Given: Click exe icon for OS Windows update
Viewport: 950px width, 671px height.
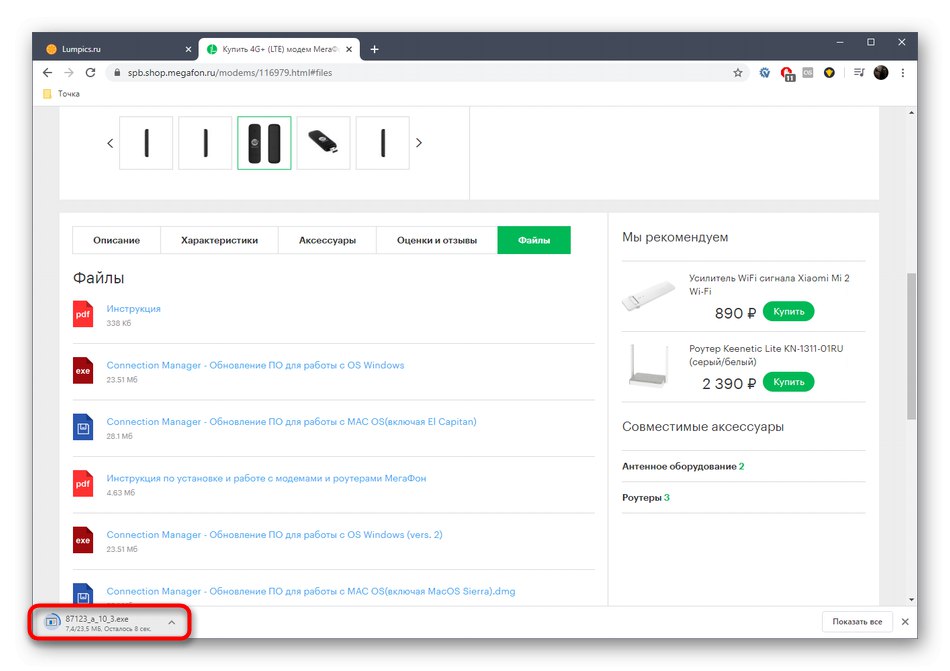Looking at the screenshot, I should 83,370.
